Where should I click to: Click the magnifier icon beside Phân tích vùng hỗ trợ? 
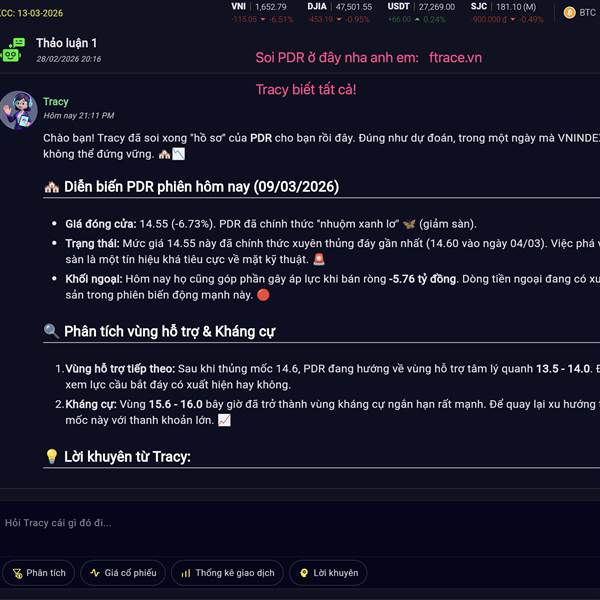(x=51, y=331)
